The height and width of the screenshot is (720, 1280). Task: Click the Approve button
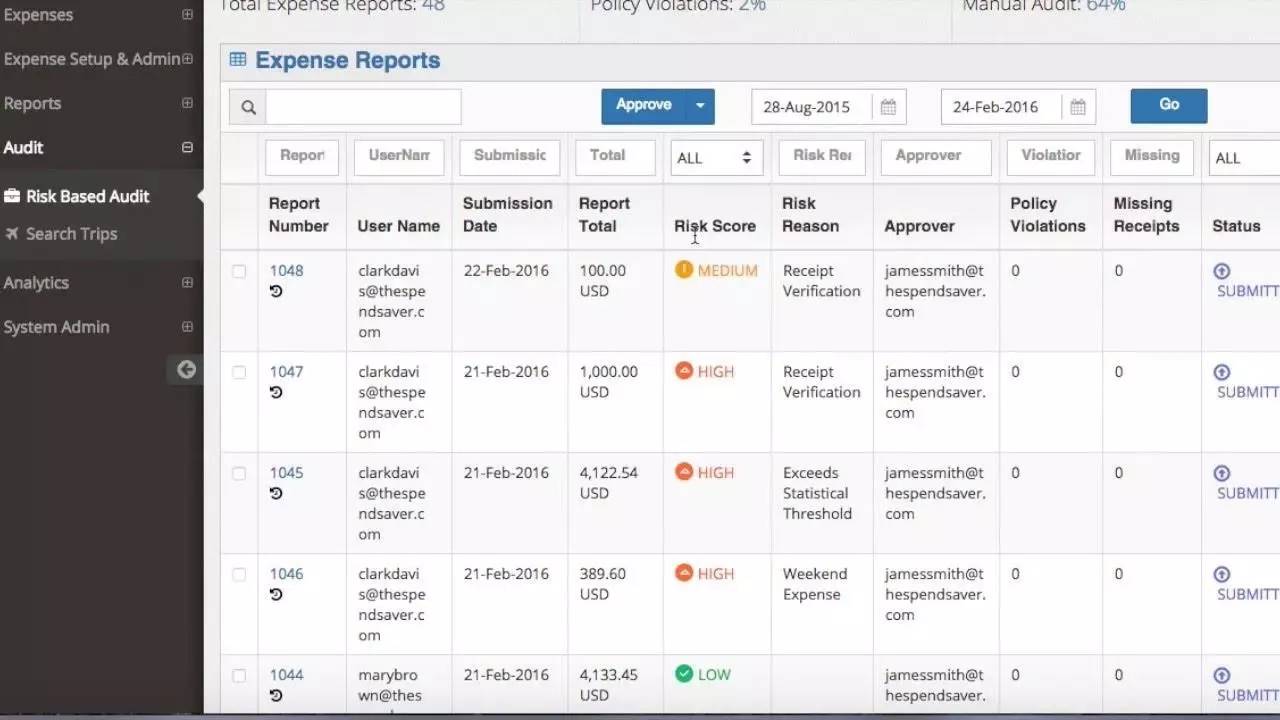pyautogui.click(x=644, y=107)
